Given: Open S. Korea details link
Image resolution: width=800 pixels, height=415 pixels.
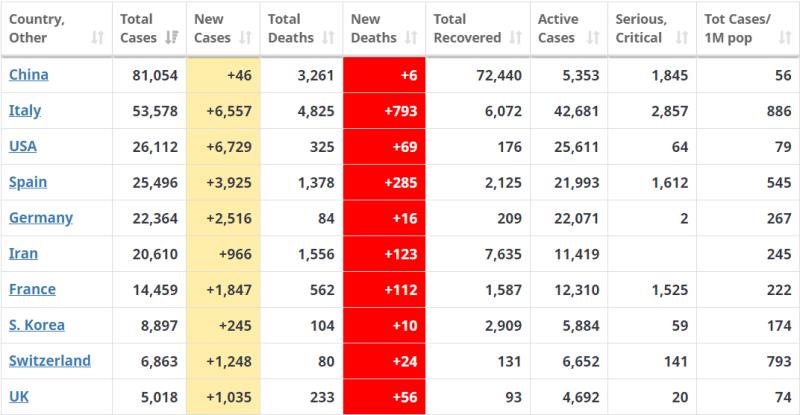Looking at the screenshot, I should tap(38, 325).
